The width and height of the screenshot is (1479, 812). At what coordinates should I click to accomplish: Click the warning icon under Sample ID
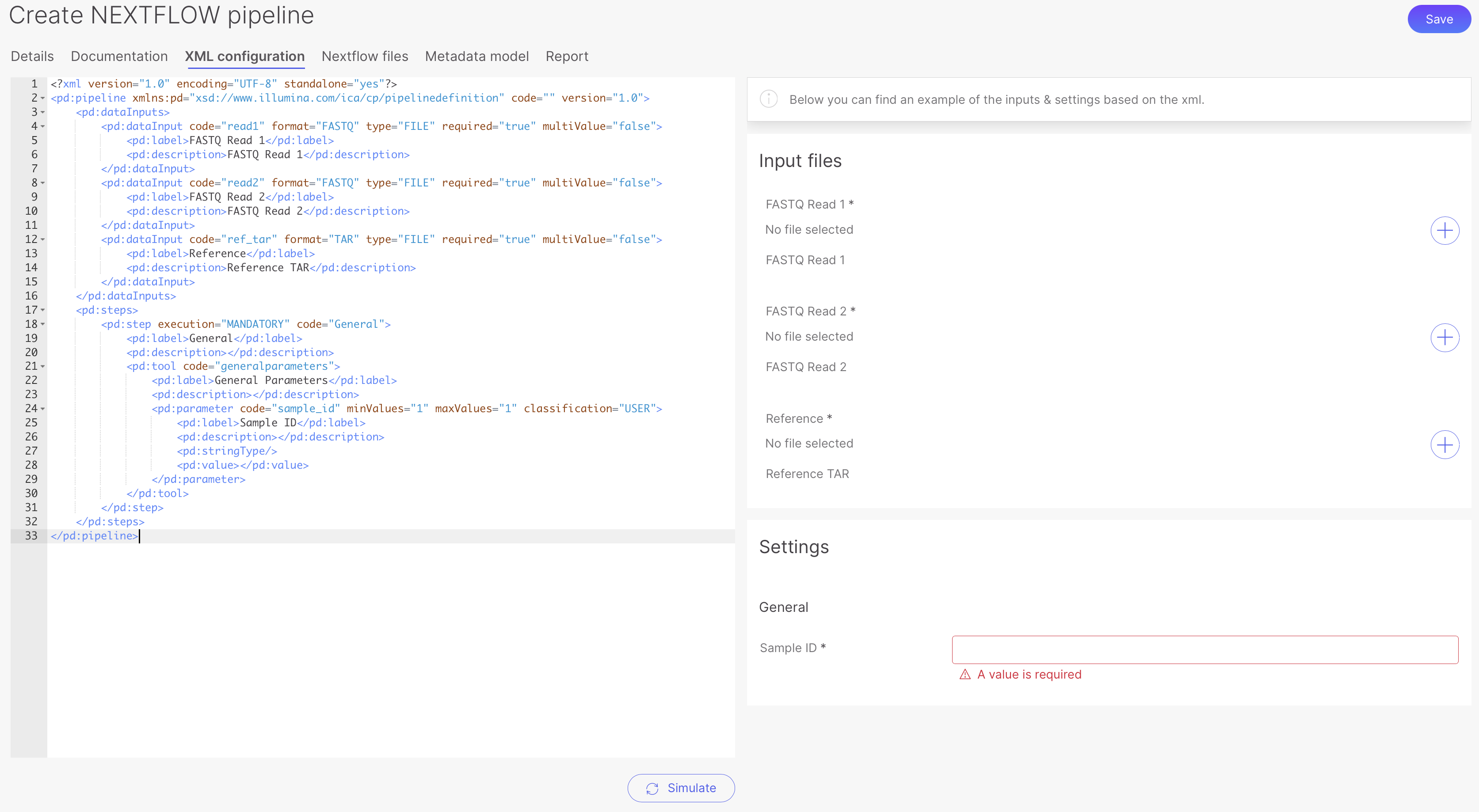click(x=964, y=675)
